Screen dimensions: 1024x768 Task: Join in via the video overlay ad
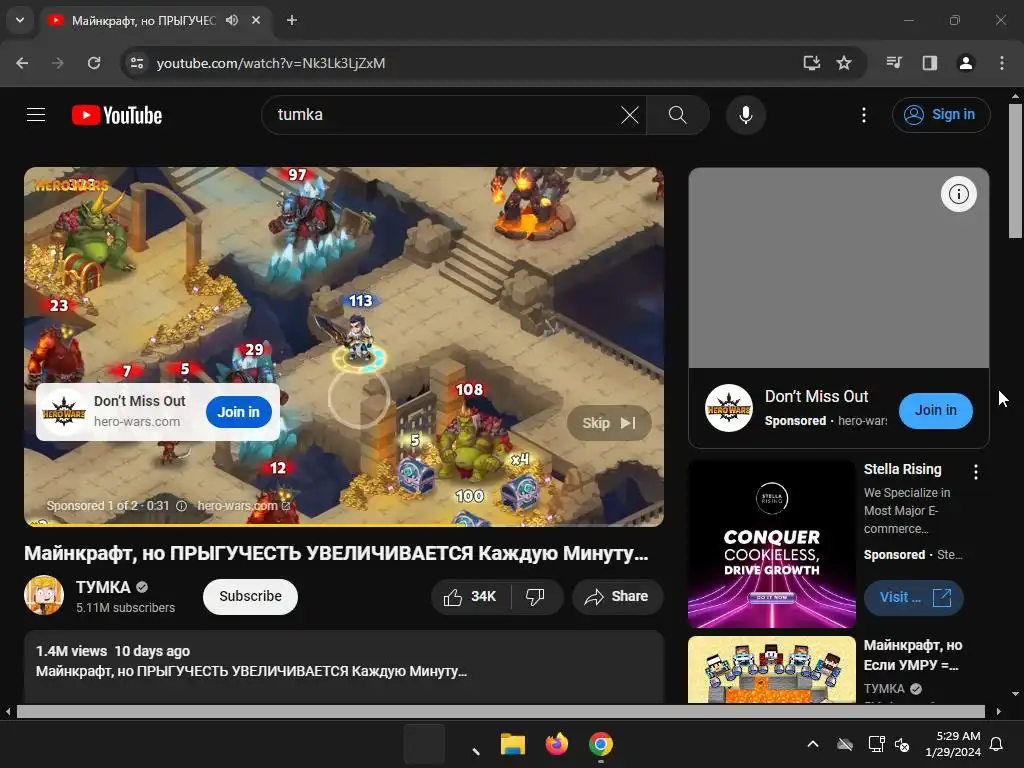(x=238, y=412)
